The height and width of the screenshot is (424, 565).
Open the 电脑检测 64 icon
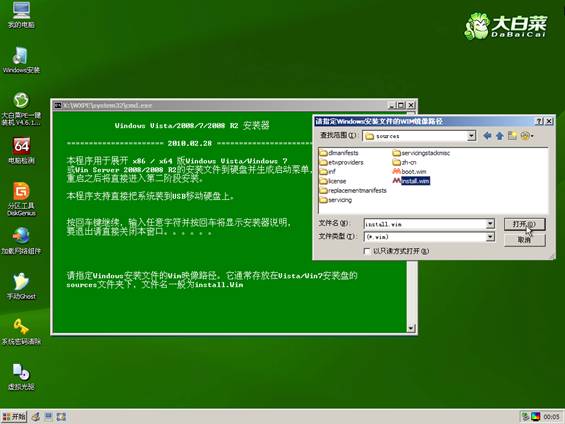click(21, 151)
